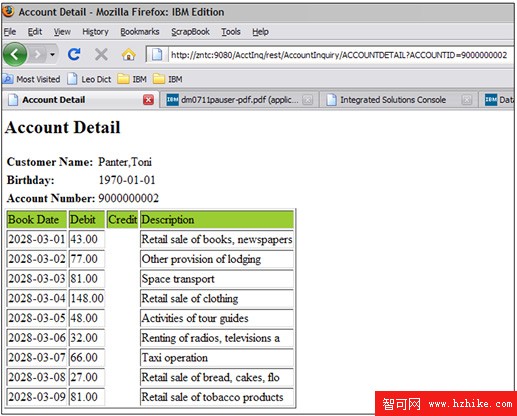The image size is (517, 416).
Task: Select the Retail sale of bread, cakes cell
Action: tap(217, 377)
